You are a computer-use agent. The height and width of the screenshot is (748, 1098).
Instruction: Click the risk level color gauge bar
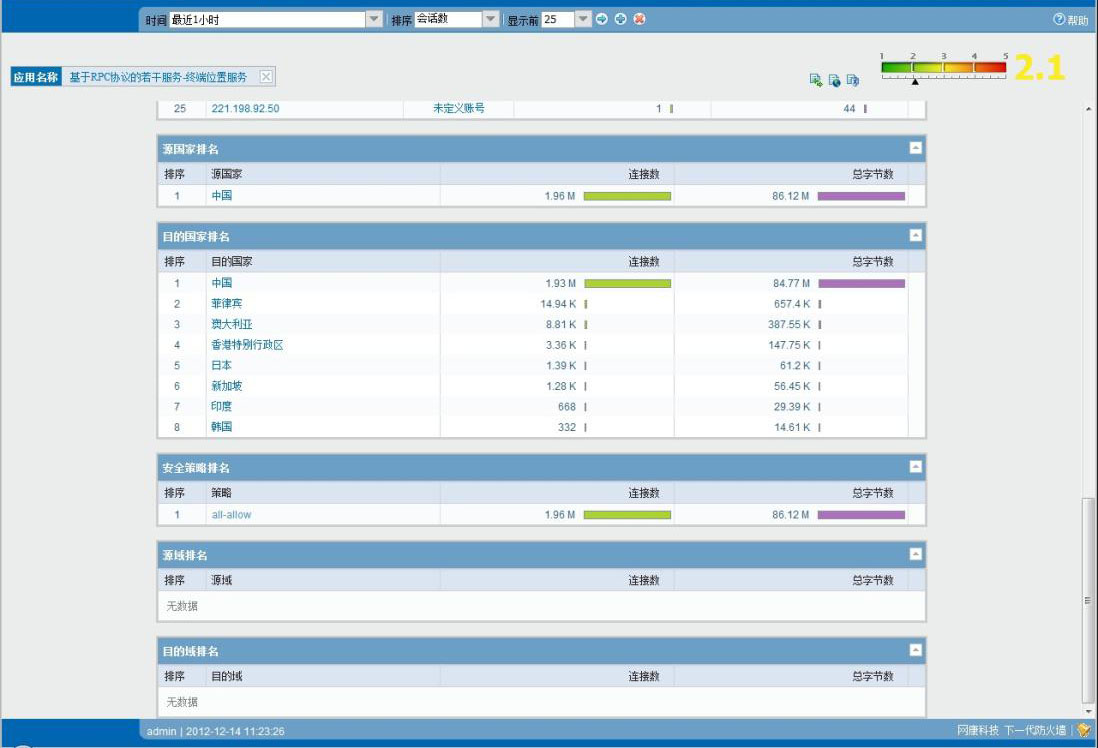pos(943,67)
